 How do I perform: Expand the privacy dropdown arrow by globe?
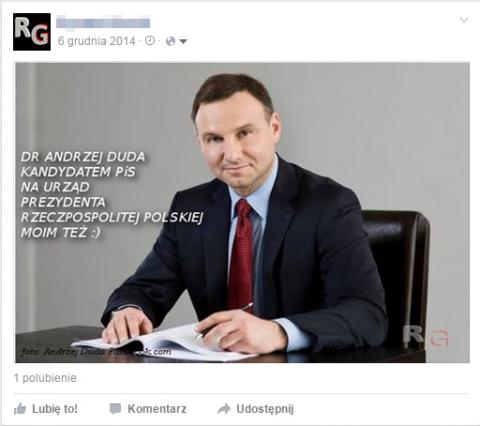(183, 42)
